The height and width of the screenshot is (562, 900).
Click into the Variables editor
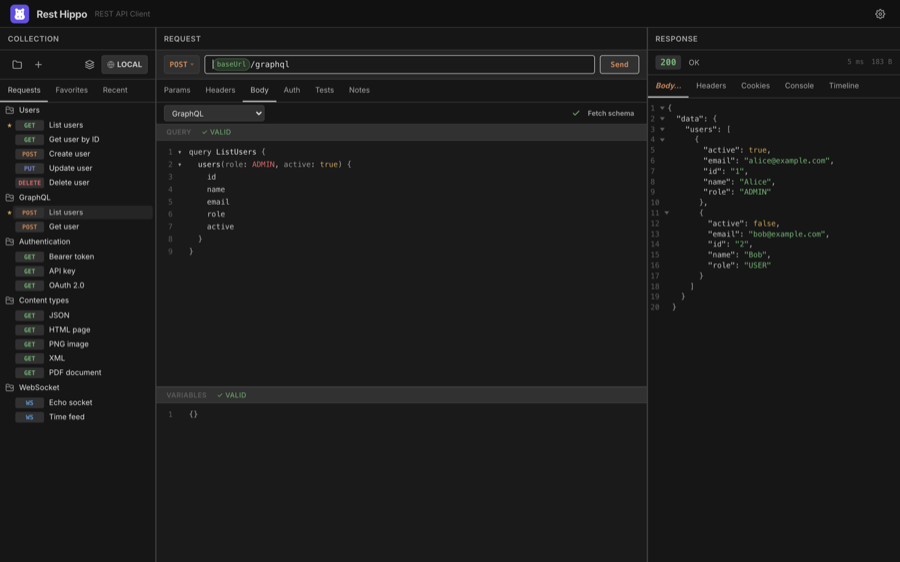pos(402,482)
